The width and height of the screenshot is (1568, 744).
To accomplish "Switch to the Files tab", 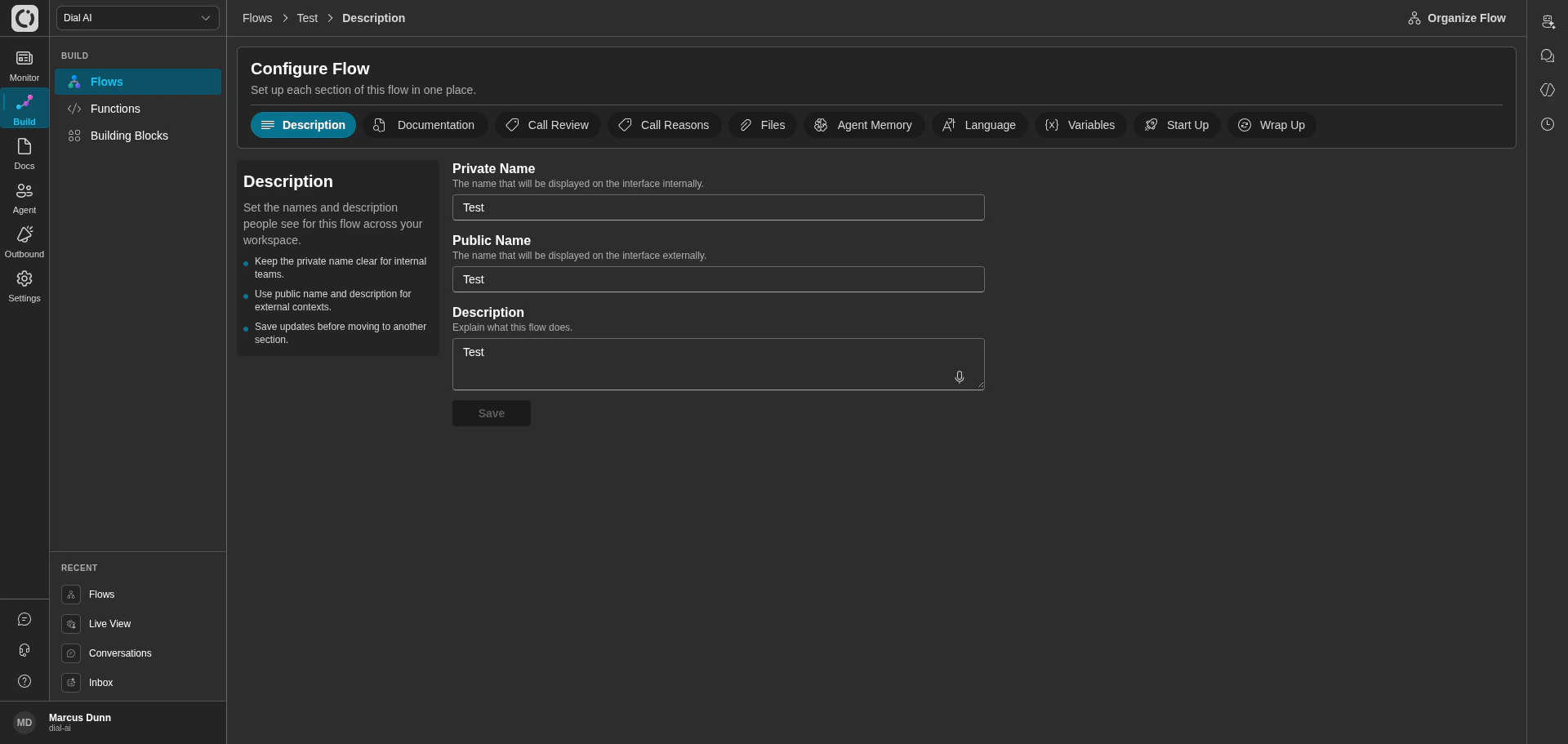I will click(762, 125).
